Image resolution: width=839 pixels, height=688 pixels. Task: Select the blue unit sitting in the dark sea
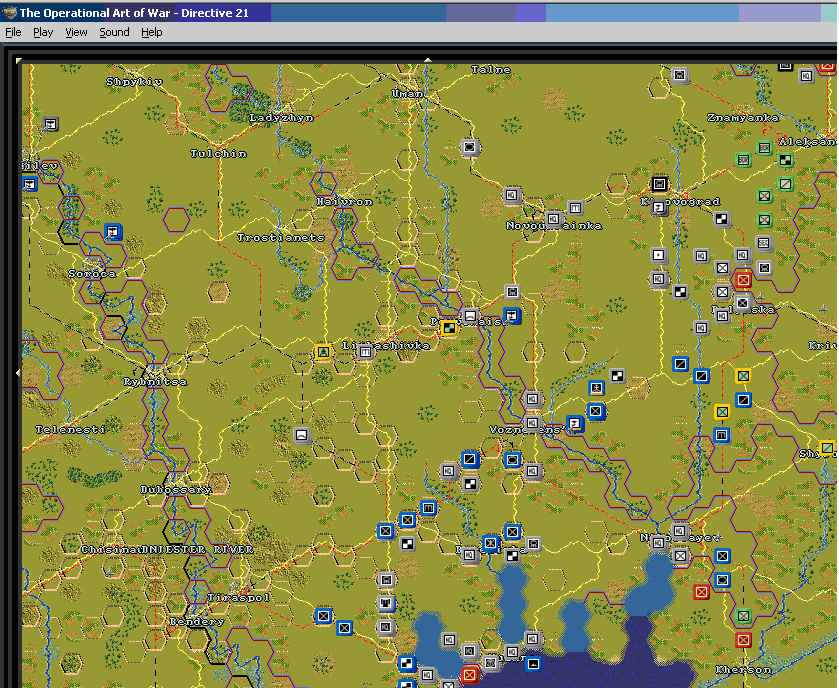532,663
